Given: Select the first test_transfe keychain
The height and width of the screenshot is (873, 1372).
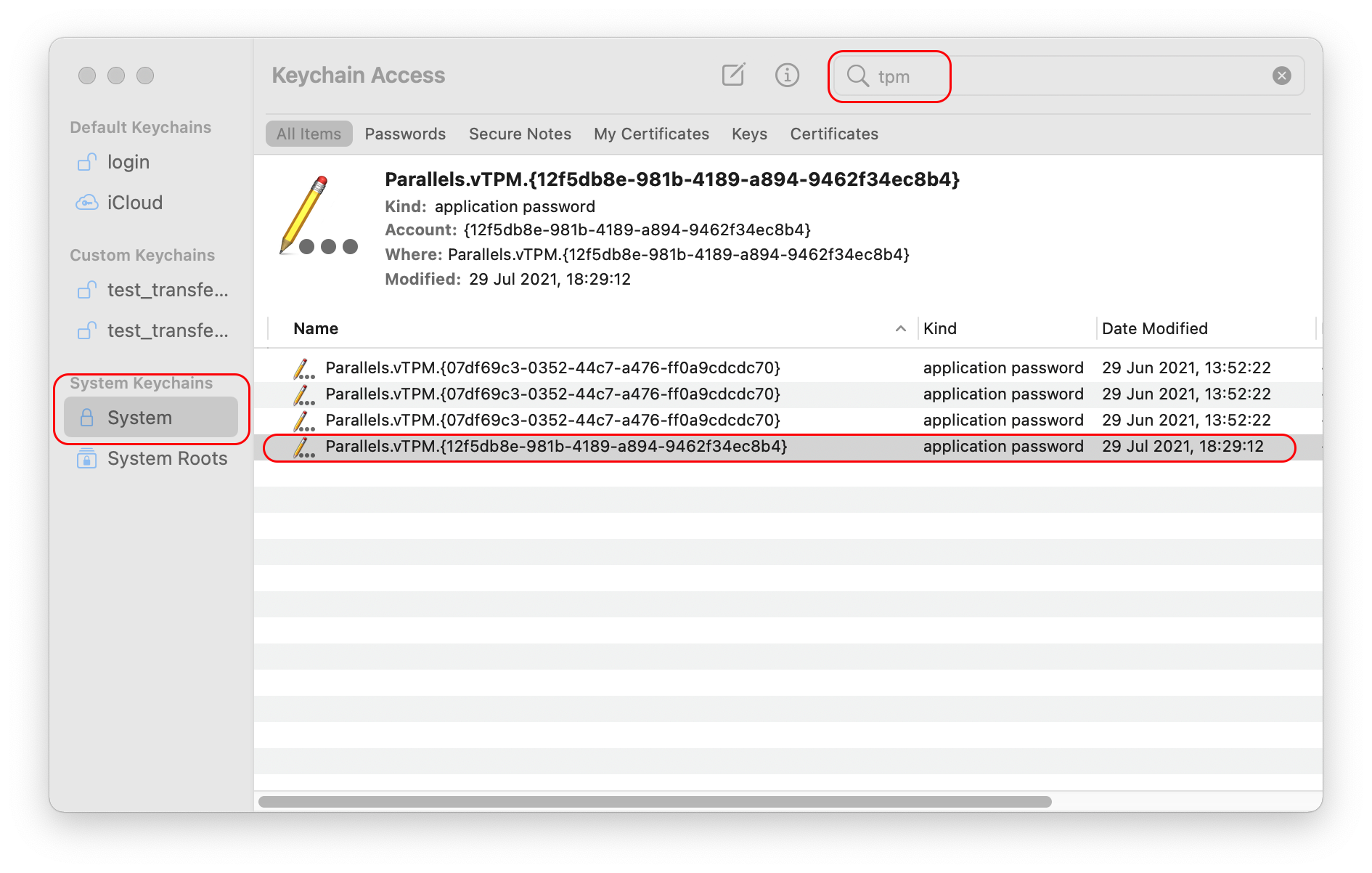Looking at the screenshot, I should coord(167,290).
